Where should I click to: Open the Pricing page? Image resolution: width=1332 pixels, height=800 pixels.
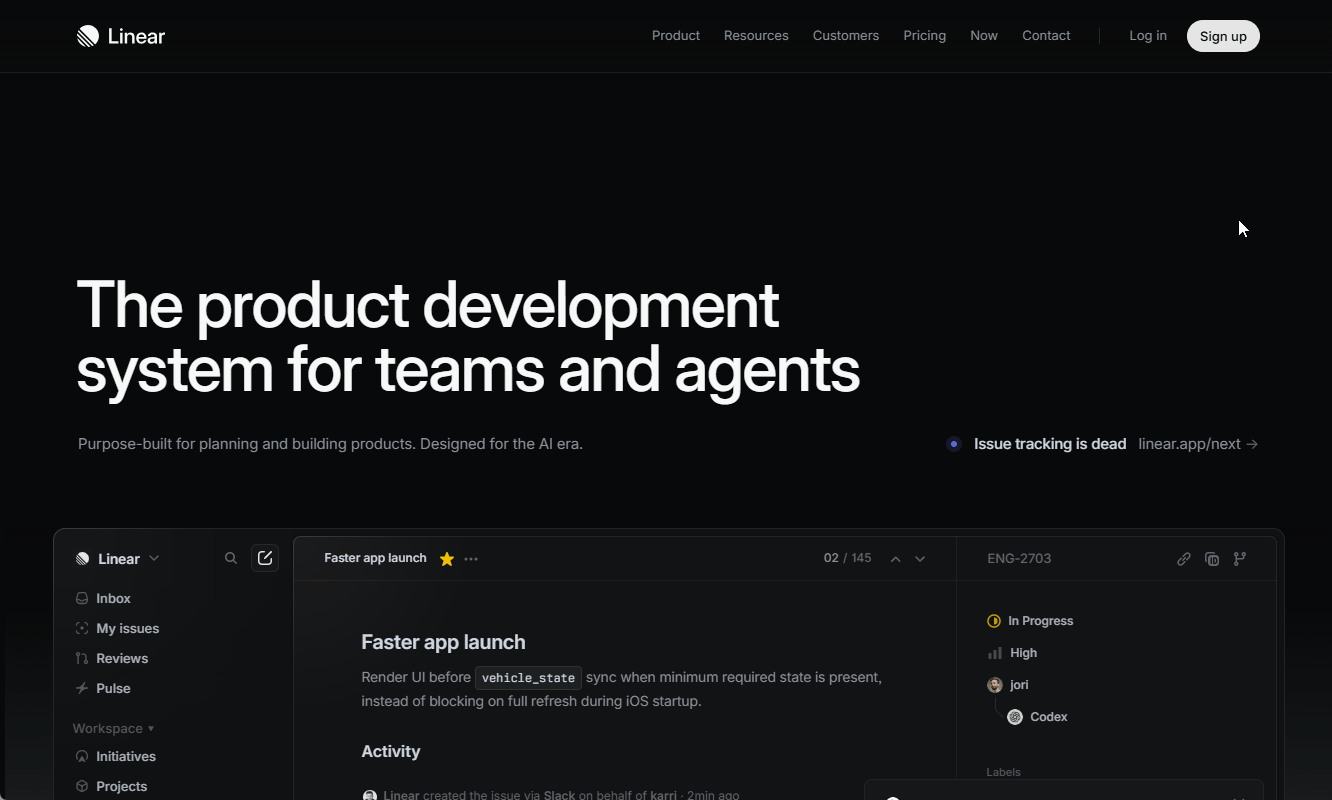tap(925, 36)
